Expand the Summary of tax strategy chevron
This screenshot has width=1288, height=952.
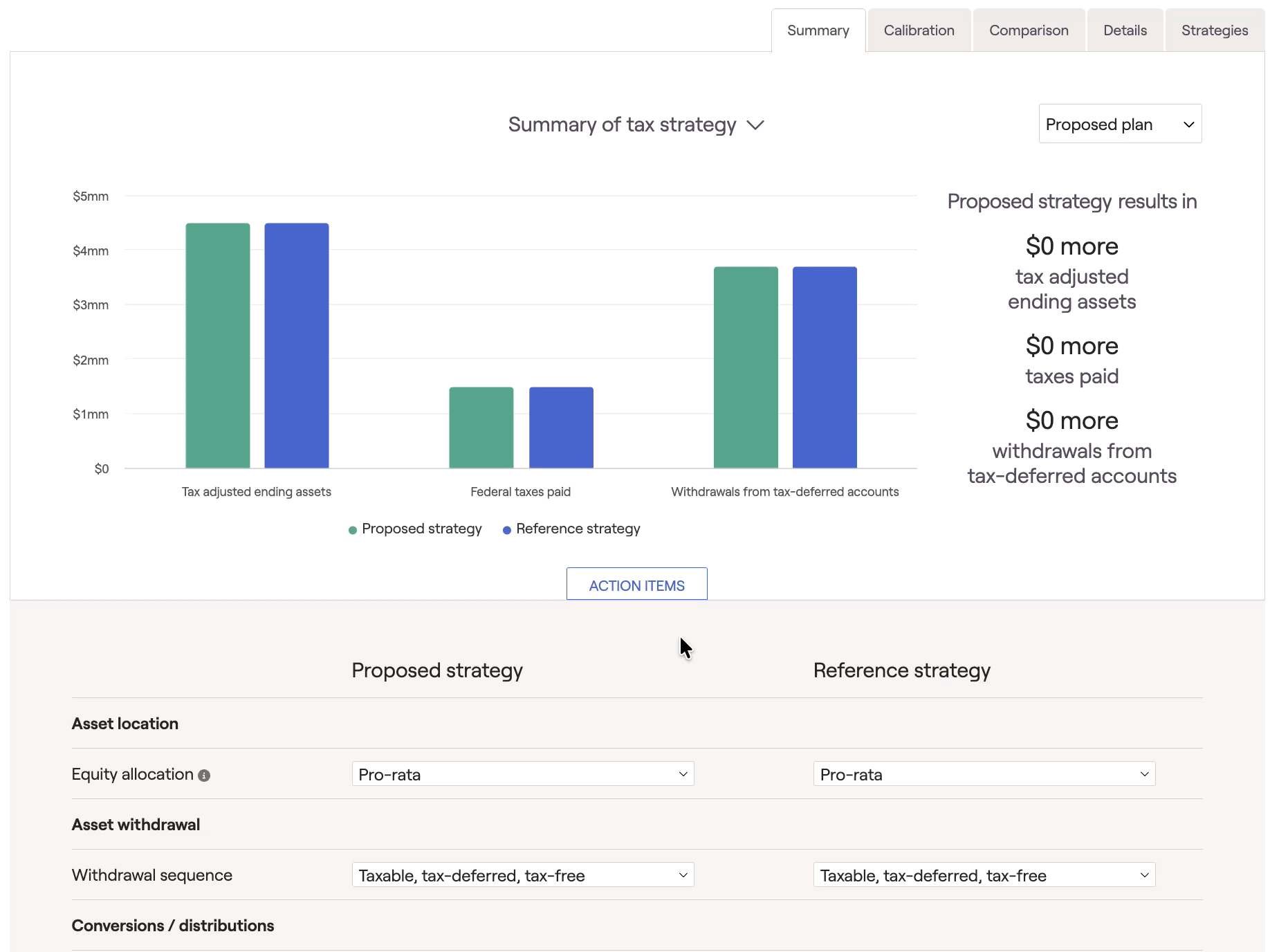755,125
